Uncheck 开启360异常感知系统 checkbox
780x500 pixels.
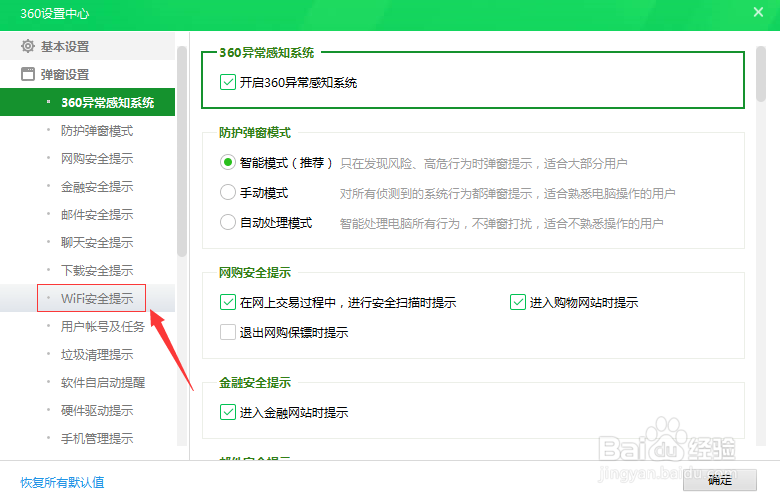pos(228,82)
